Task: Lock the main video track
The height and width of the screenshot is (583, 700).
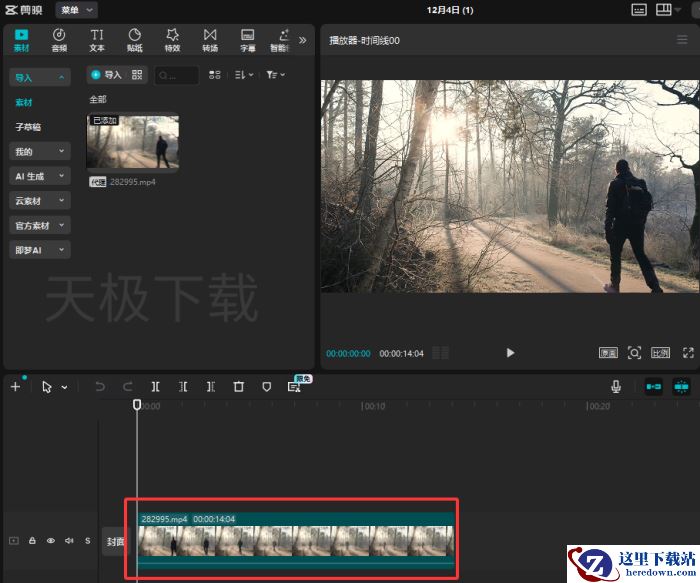Action: pos(32,541)
